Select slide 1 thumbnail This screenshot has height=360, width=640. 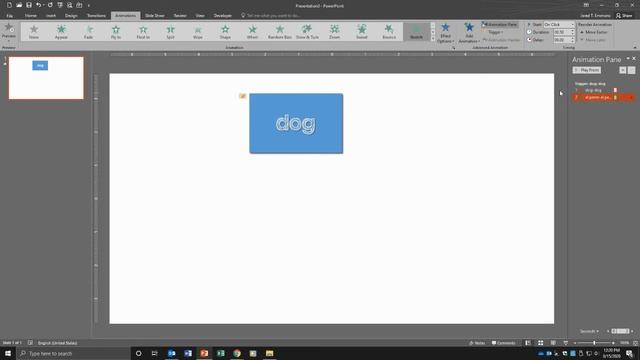click(46, 78)
